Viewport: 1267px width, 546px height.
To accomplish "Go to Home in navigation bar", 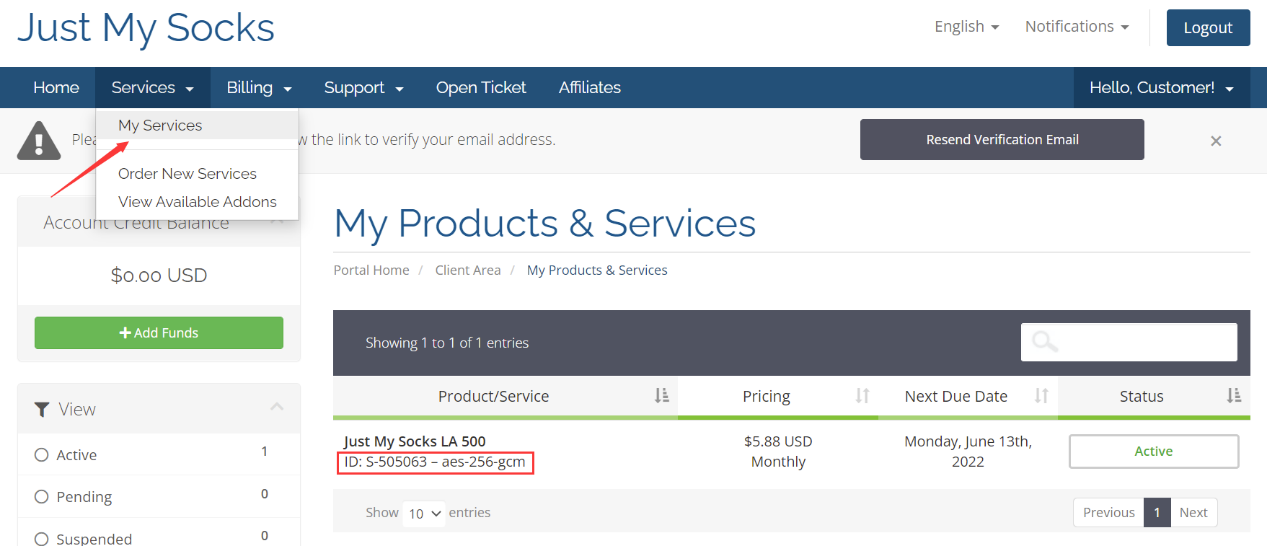I will pos(56,88).
